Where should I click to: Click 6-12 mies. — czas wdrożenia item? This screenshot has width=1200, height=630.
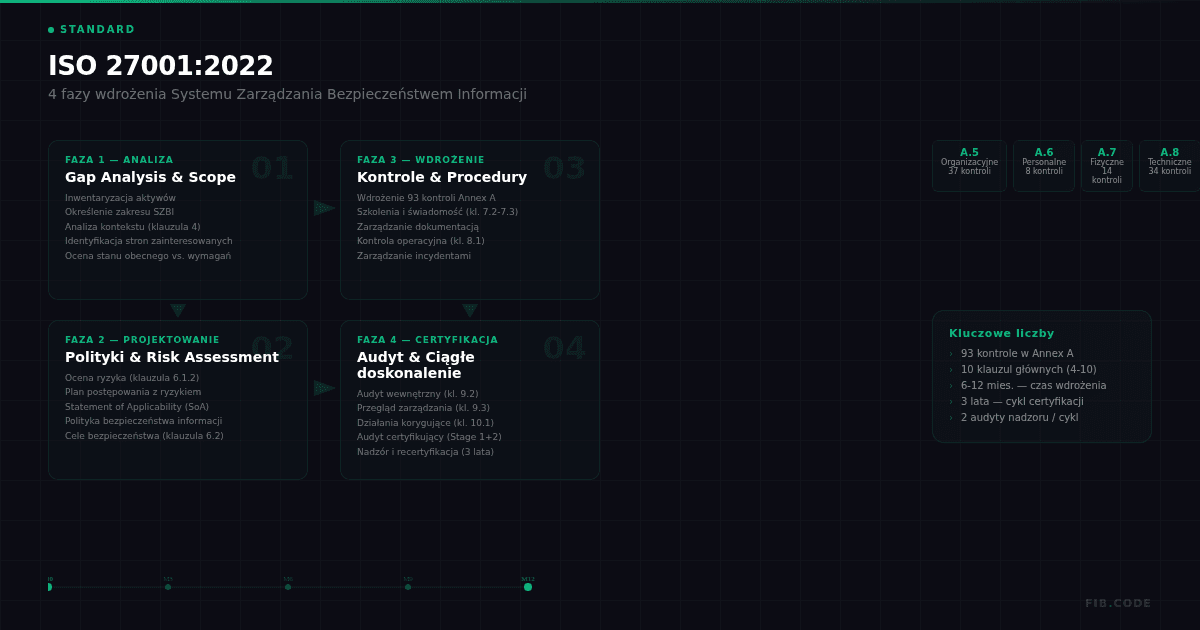1034,386
